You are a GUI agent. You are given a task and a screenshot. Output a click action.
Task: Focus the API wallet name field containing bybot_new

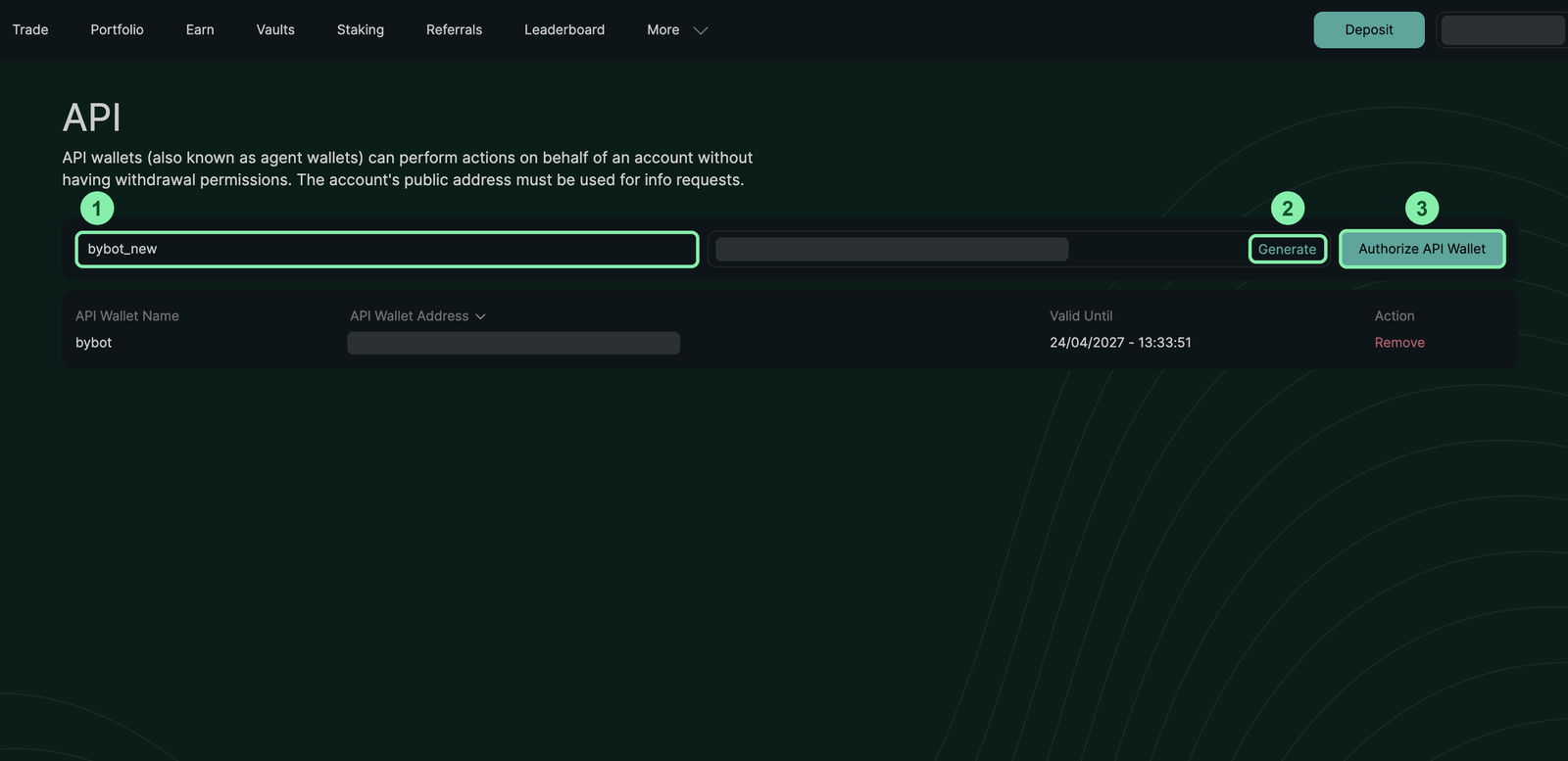click(387, 249)
